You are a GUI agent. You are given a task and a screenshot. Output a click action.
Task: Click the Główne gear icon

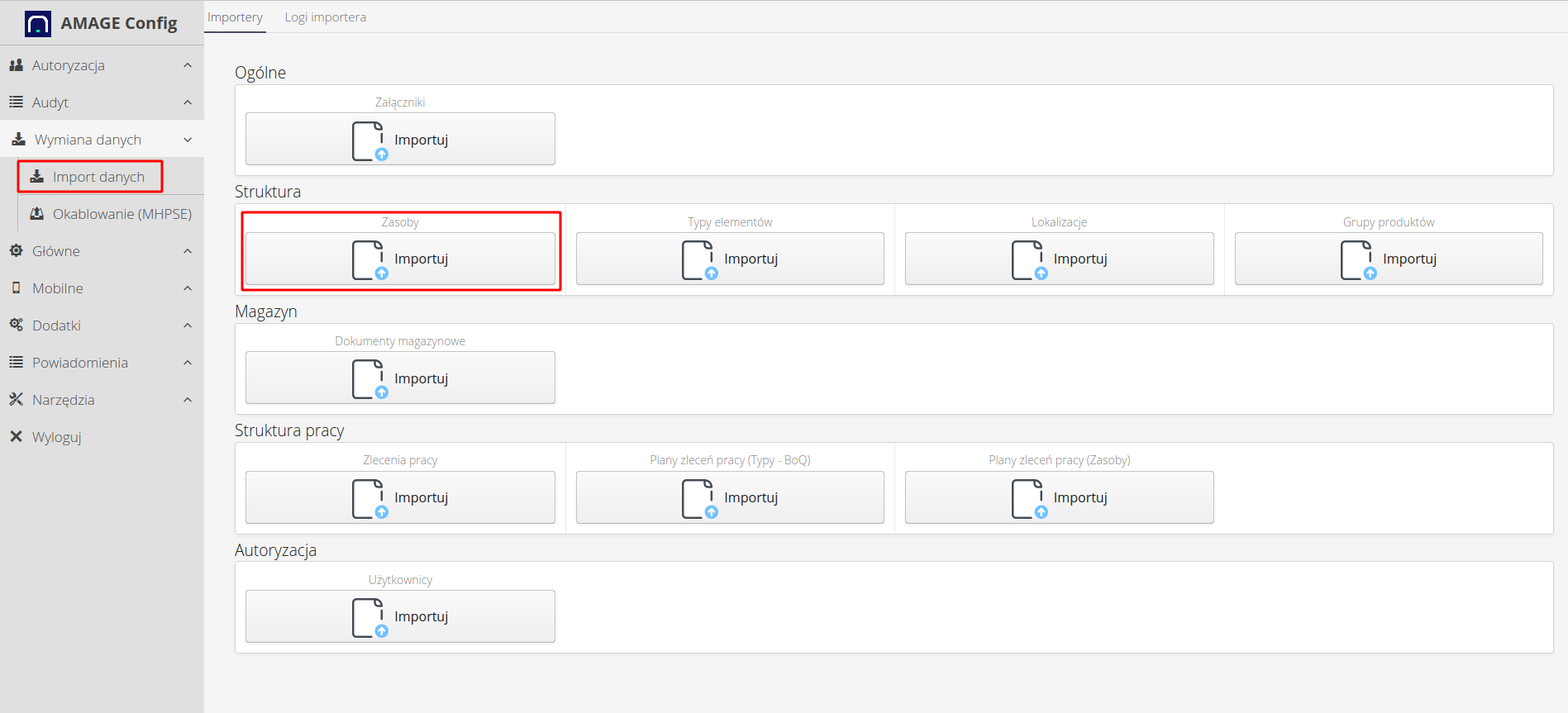click(16, 250)
